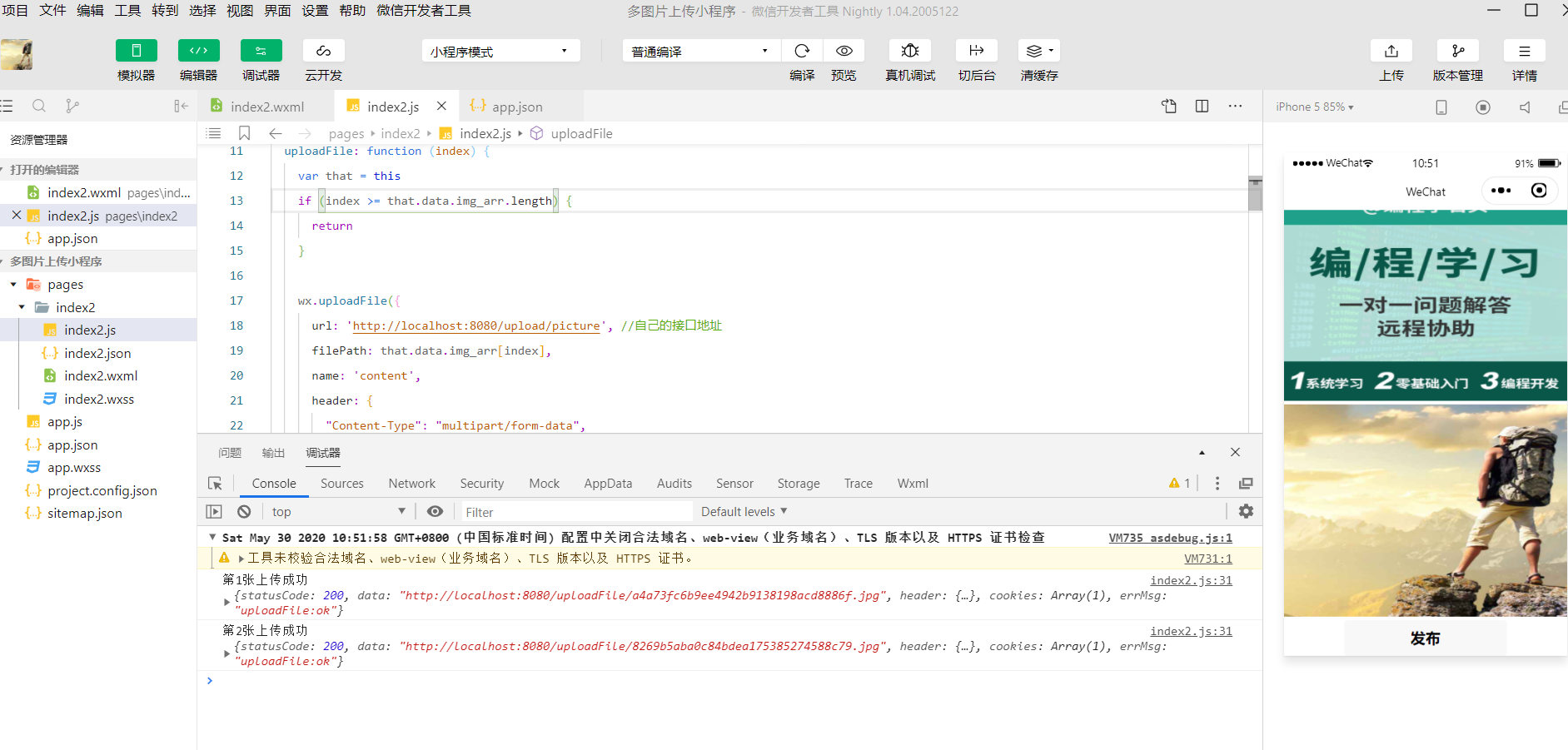Expand the Default levels dropdown
Screen dimensions: 1568x750
pyautogui.click(x=744, y=512)
